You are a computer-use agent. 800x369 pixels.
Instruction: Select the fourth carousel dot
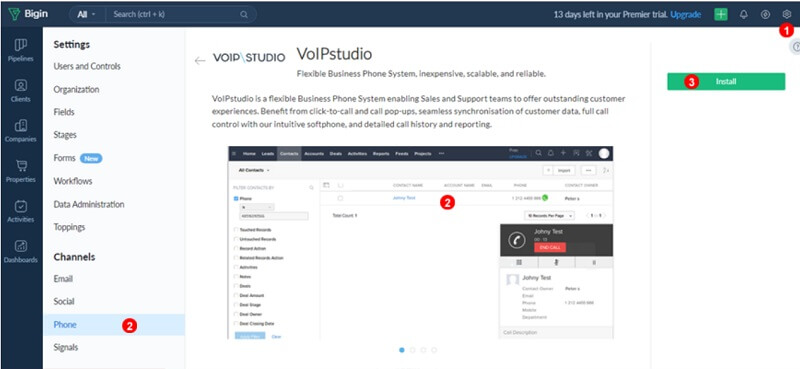pos(434,350)
